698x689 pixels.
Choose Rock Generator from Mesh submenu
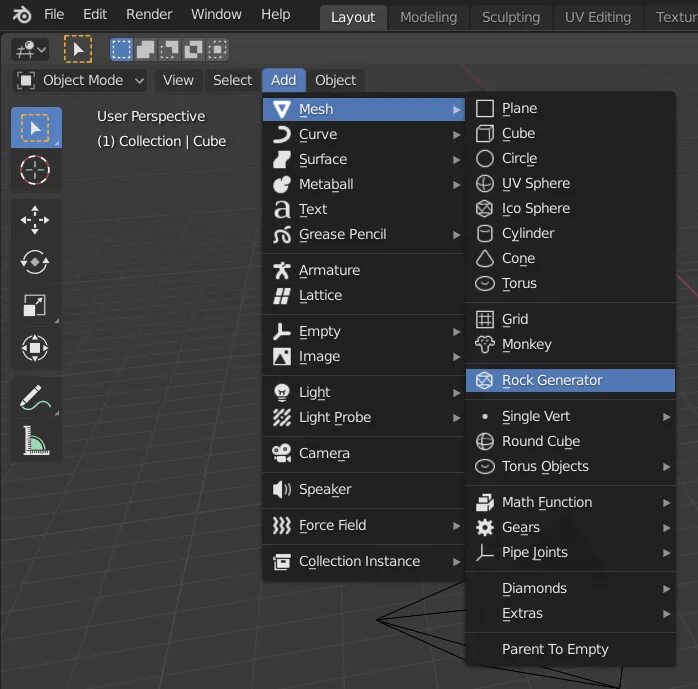pos(570,381)
